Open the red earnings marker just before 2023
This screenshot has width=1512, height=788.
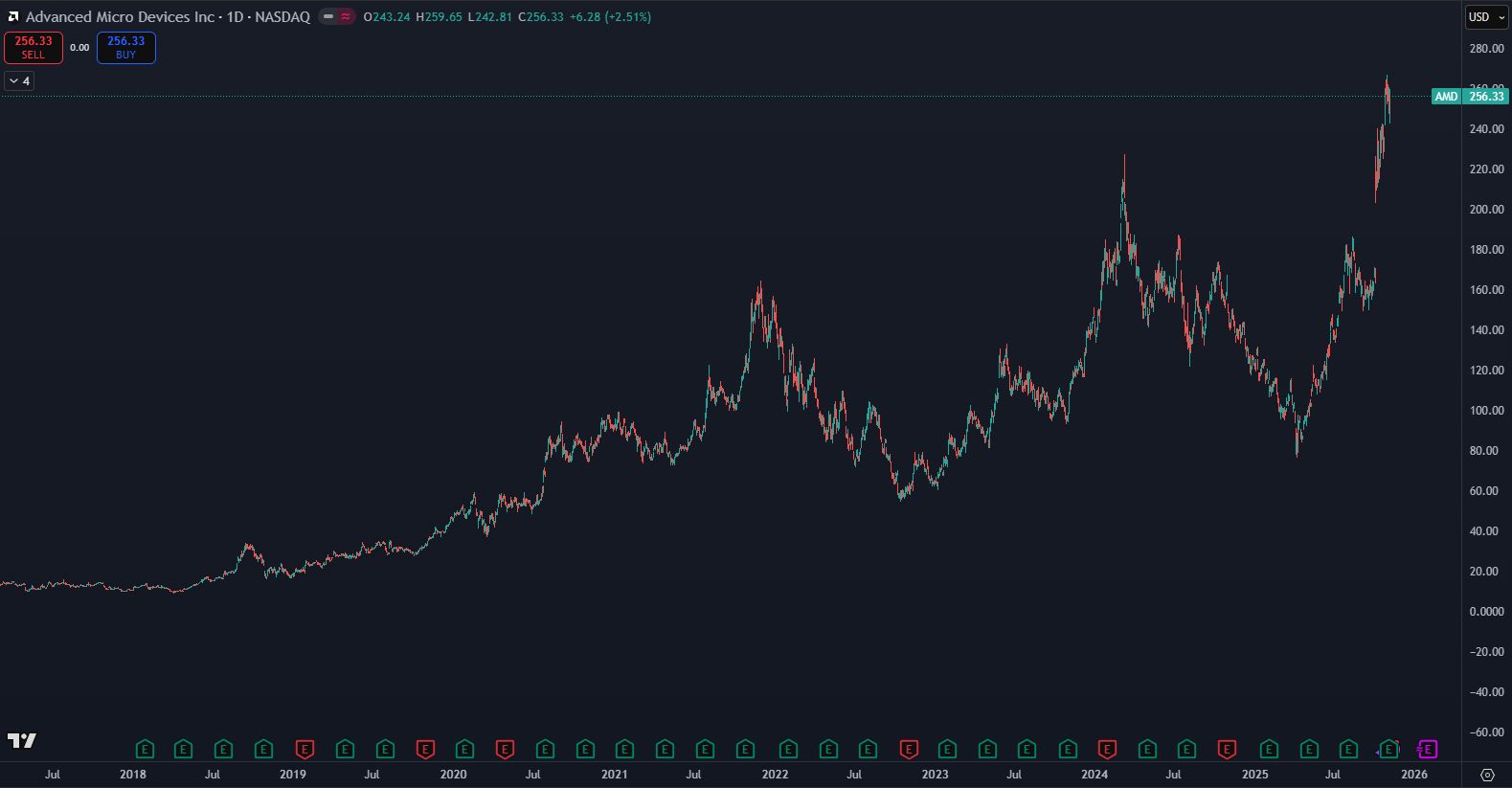(x=909, y=750)
